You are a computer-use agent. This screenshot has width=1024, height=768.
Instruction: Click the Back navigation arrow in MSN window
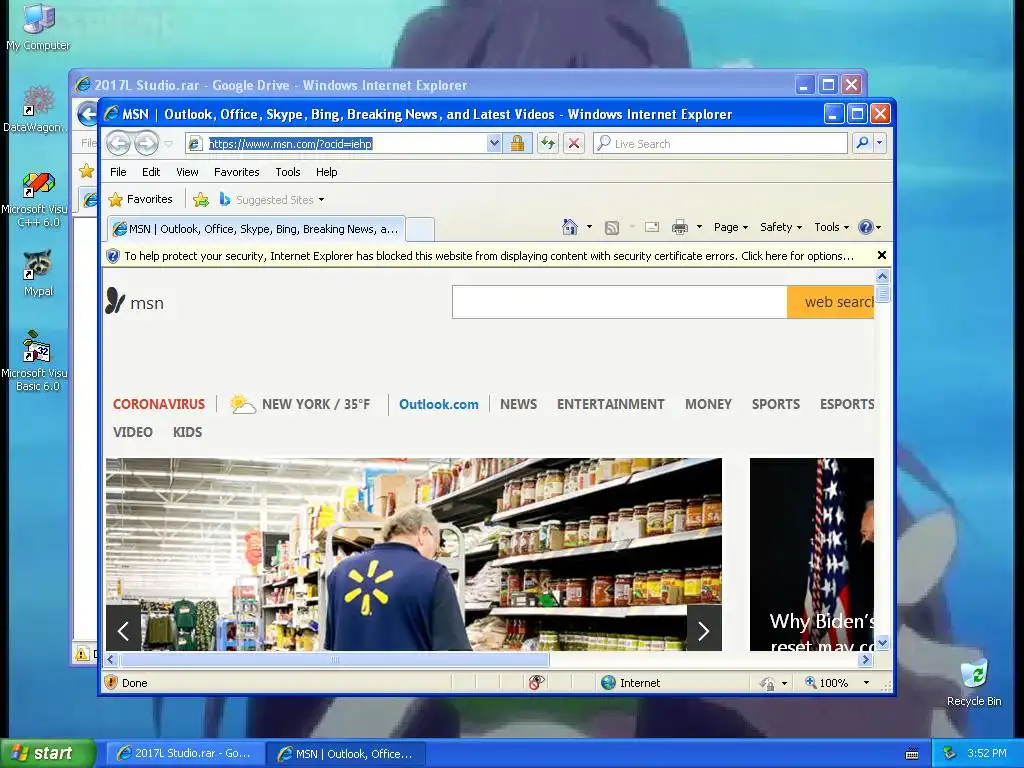coord(118,143)
